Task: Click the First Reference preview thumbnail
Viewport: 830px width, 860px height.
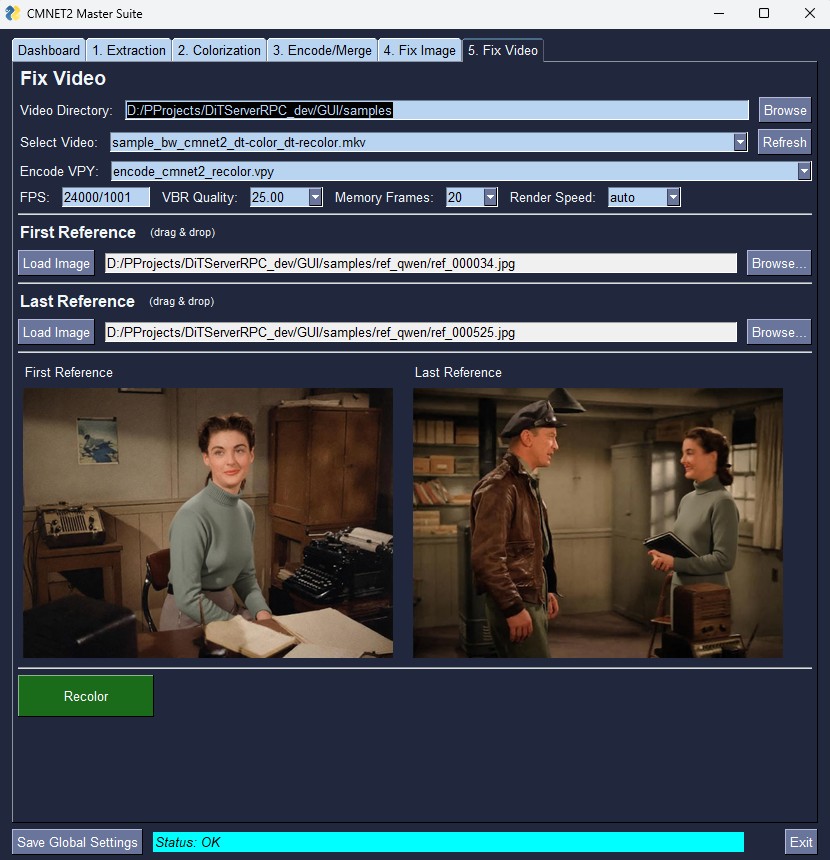Action: pos(208,523)
